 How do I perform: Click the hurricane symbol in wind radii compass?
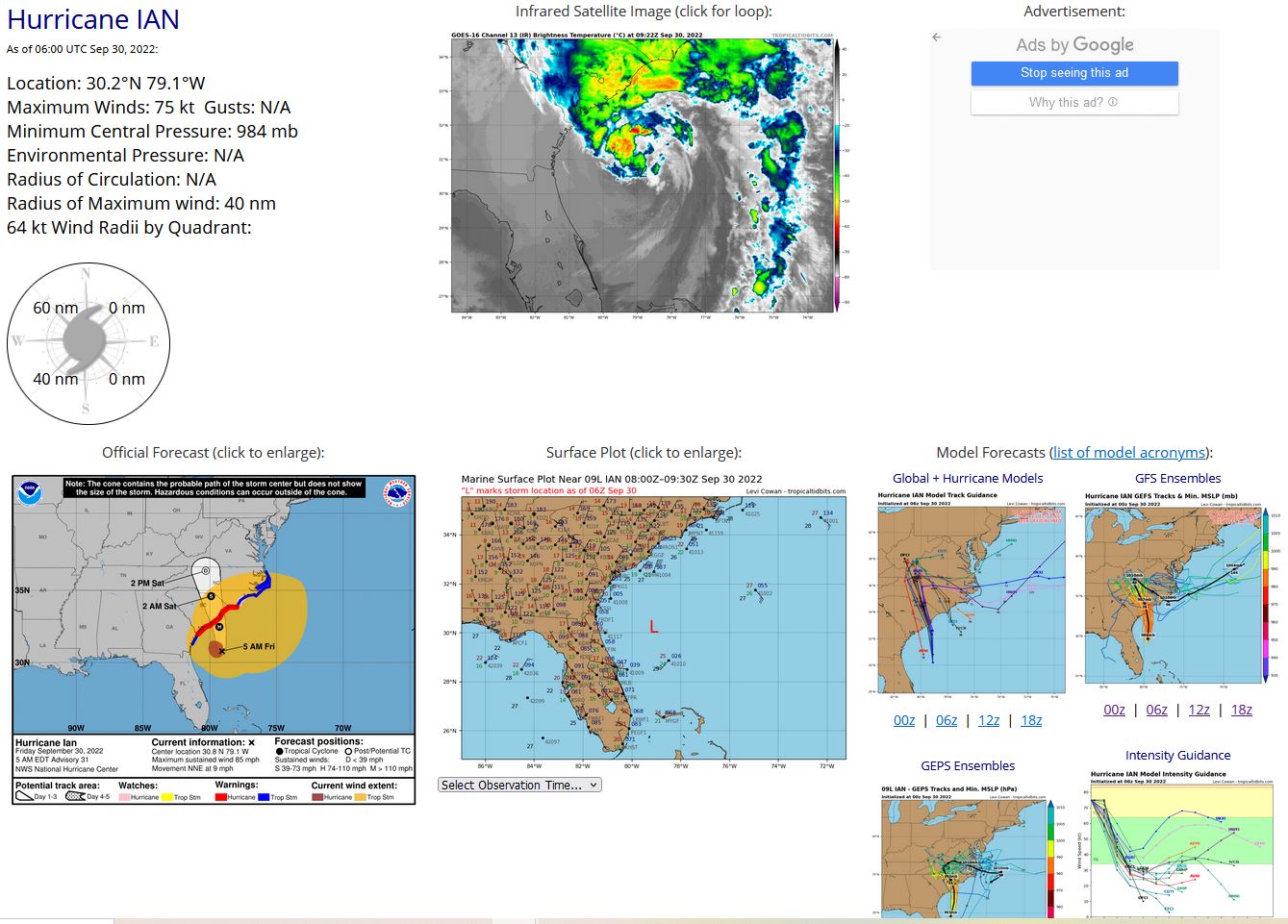(x=88, y=341)
